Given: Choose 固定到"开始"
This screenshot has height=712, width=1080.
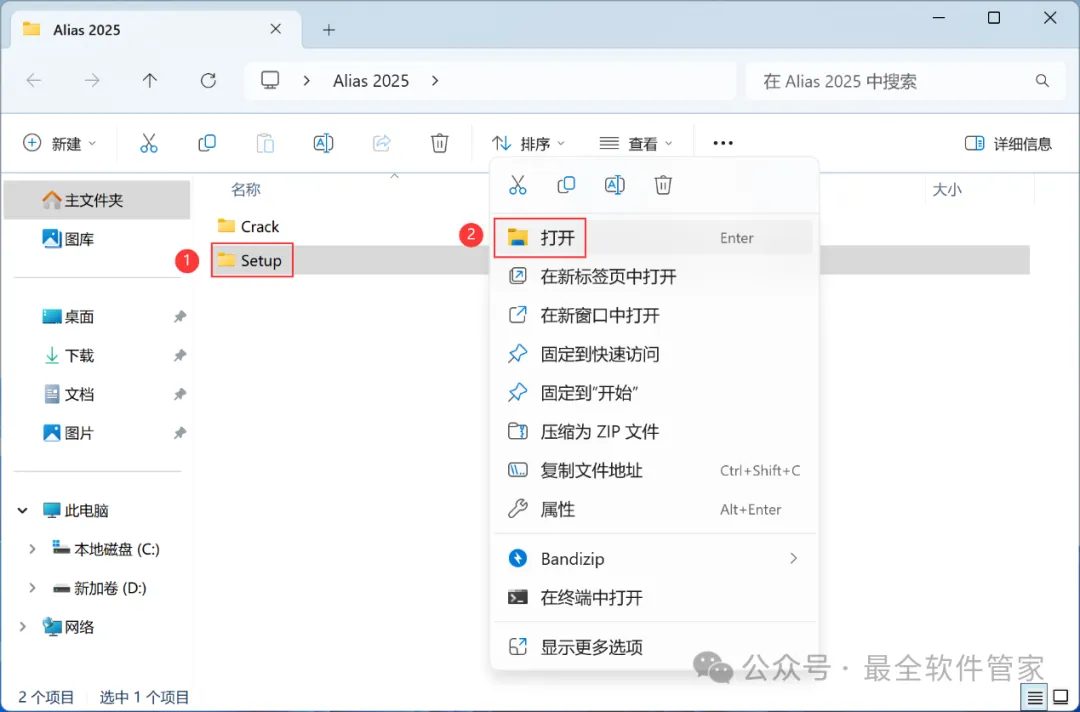Looking at the screenshot, I should [654, 393].
